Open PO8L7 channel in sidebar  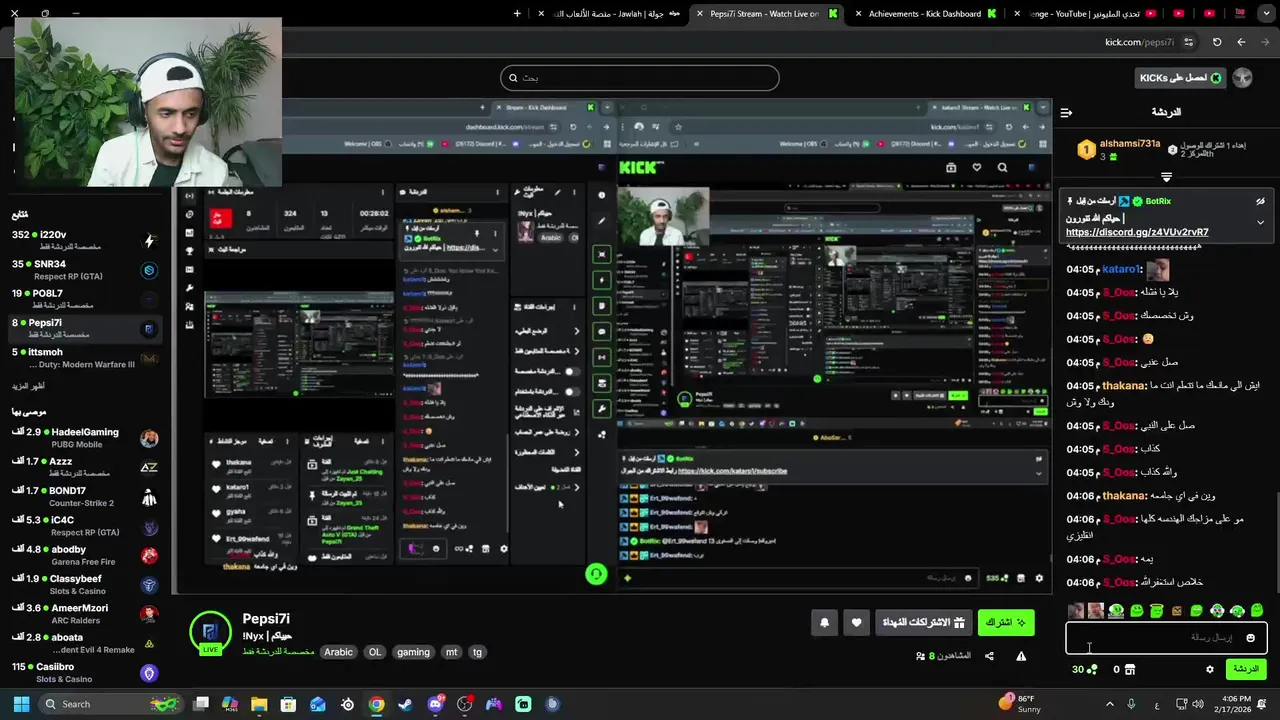(84, 298)
